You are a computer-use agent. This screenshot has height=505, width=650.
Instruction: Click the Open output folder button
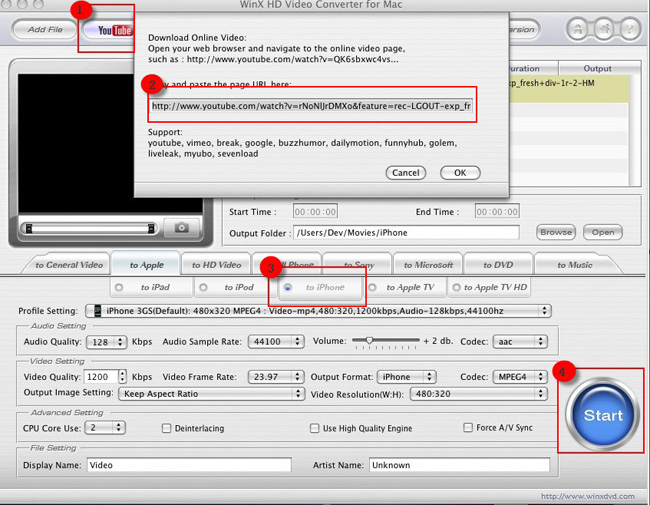coord(603,232)
